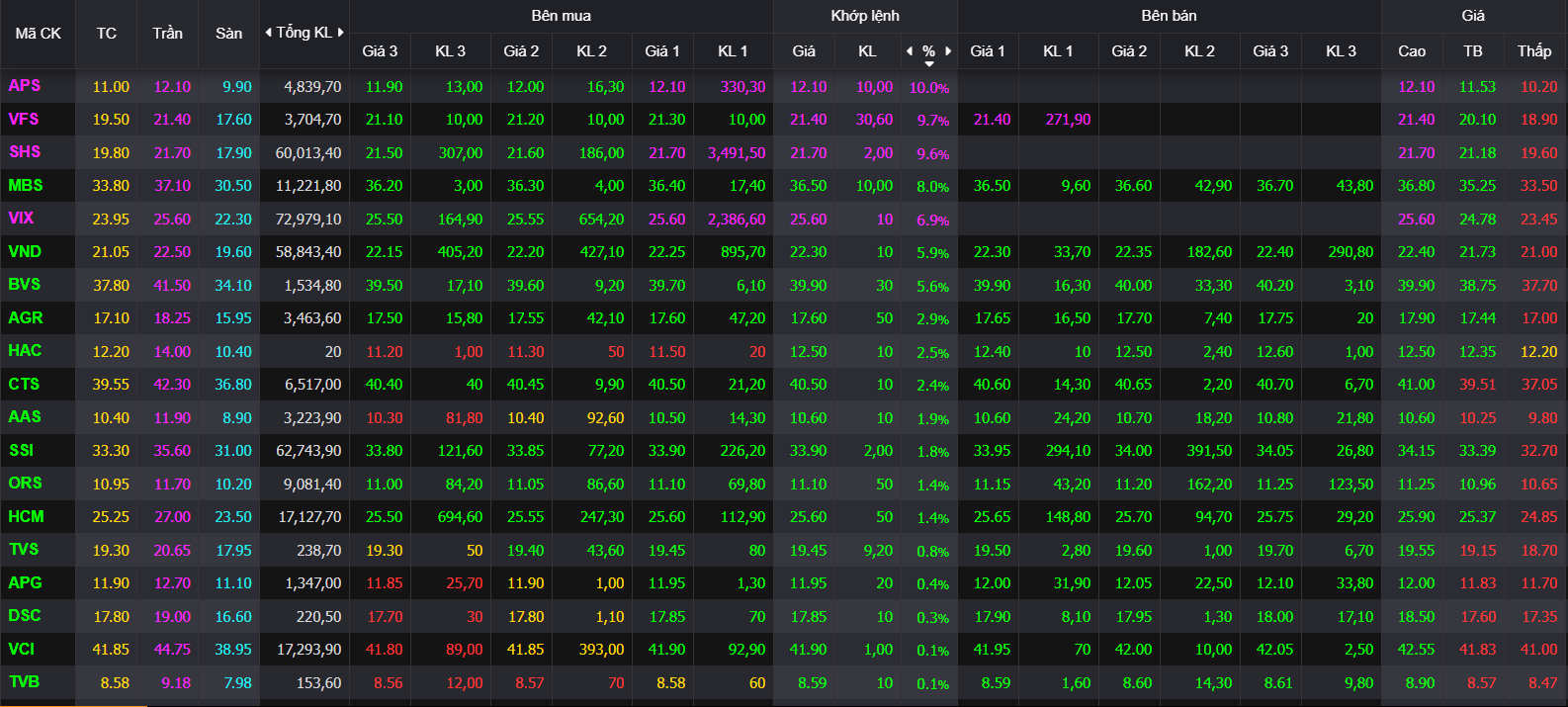Open the ORS stock symbol
The width and height of the screenshot is (1568, 707).
25,484
